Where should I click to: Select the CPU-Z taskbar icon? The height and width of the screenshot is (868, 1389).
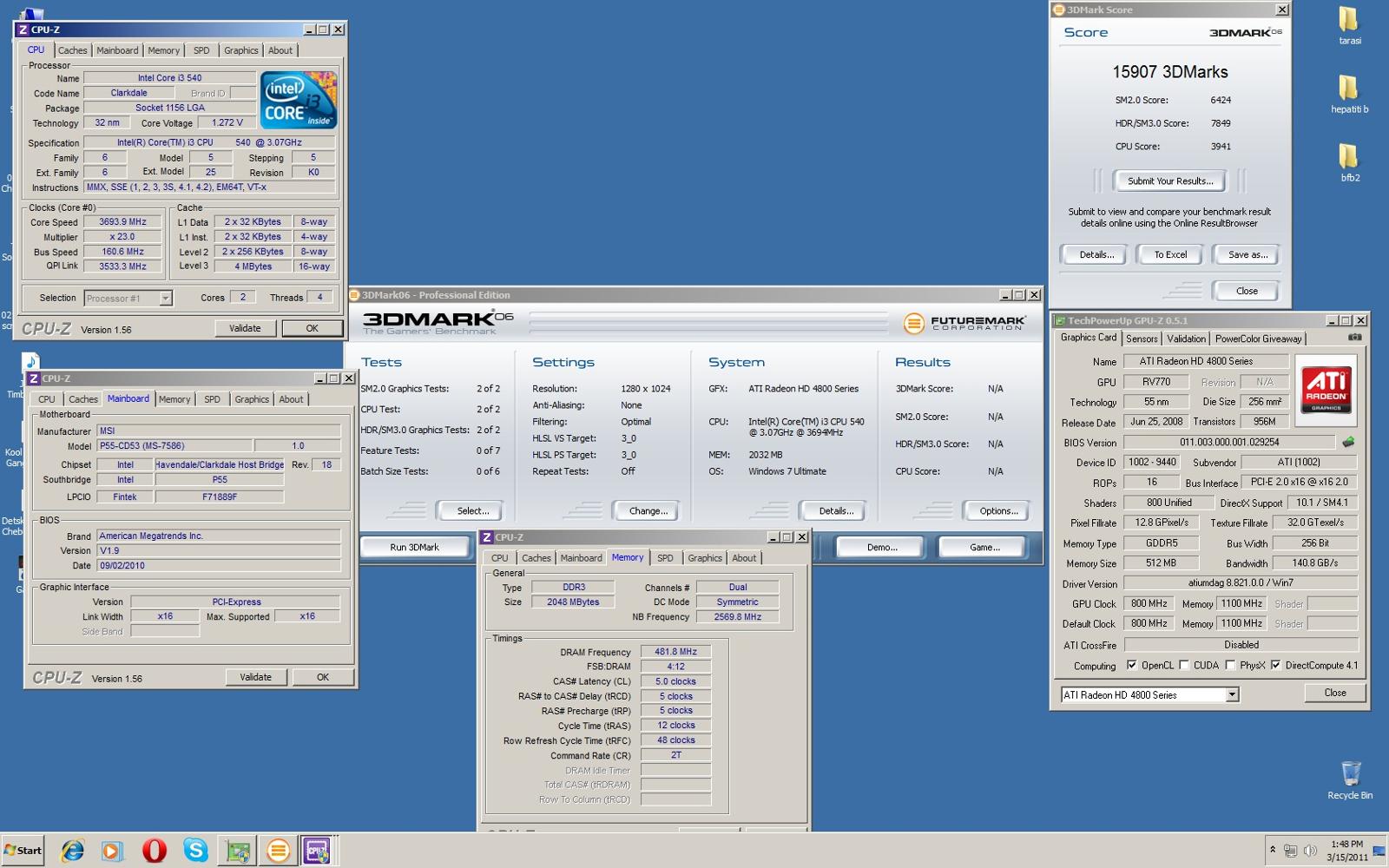click(318, 851)
